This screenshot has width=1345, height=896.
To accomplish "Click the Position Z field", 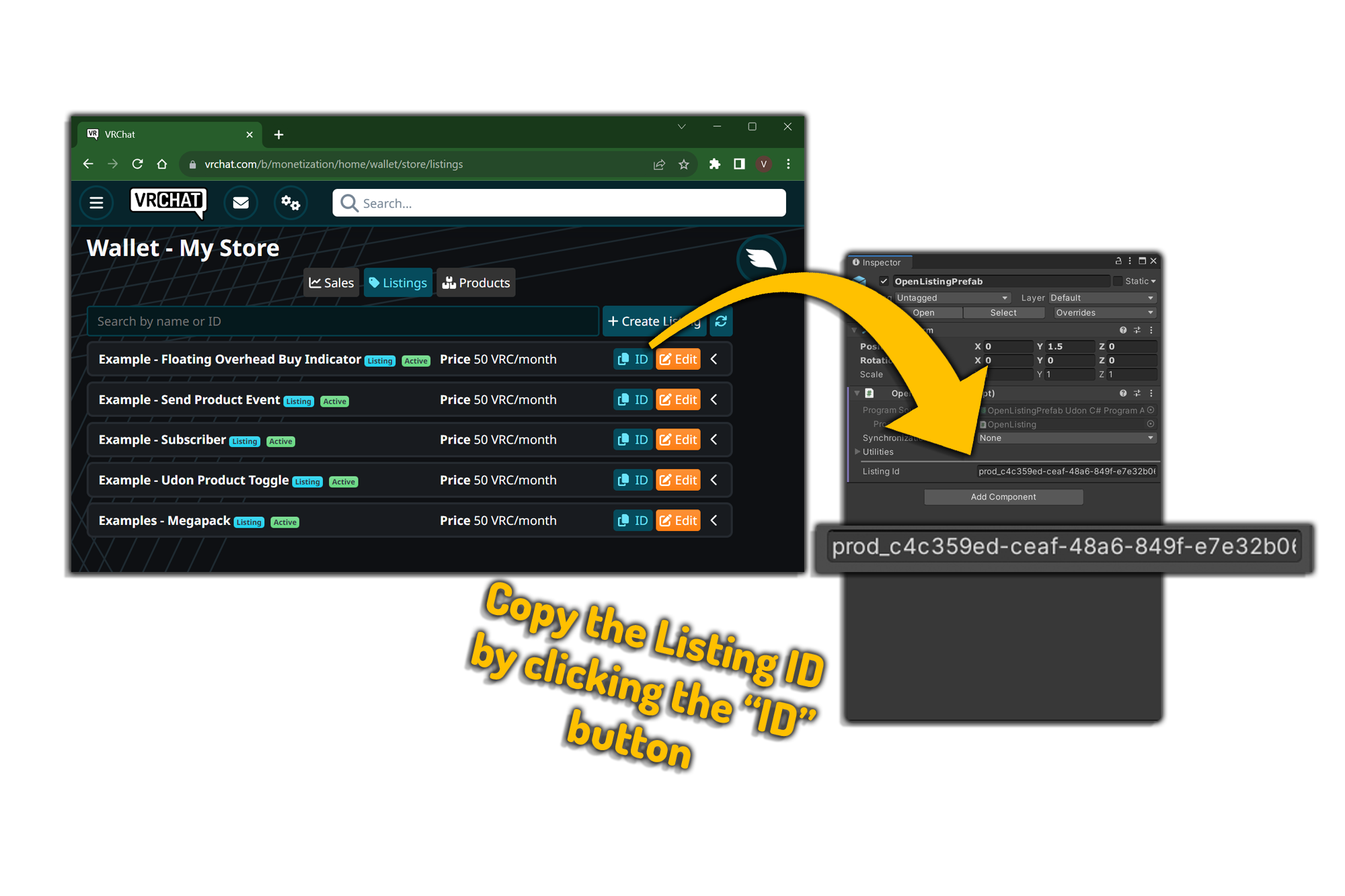I will click(x=1132, y=346).
